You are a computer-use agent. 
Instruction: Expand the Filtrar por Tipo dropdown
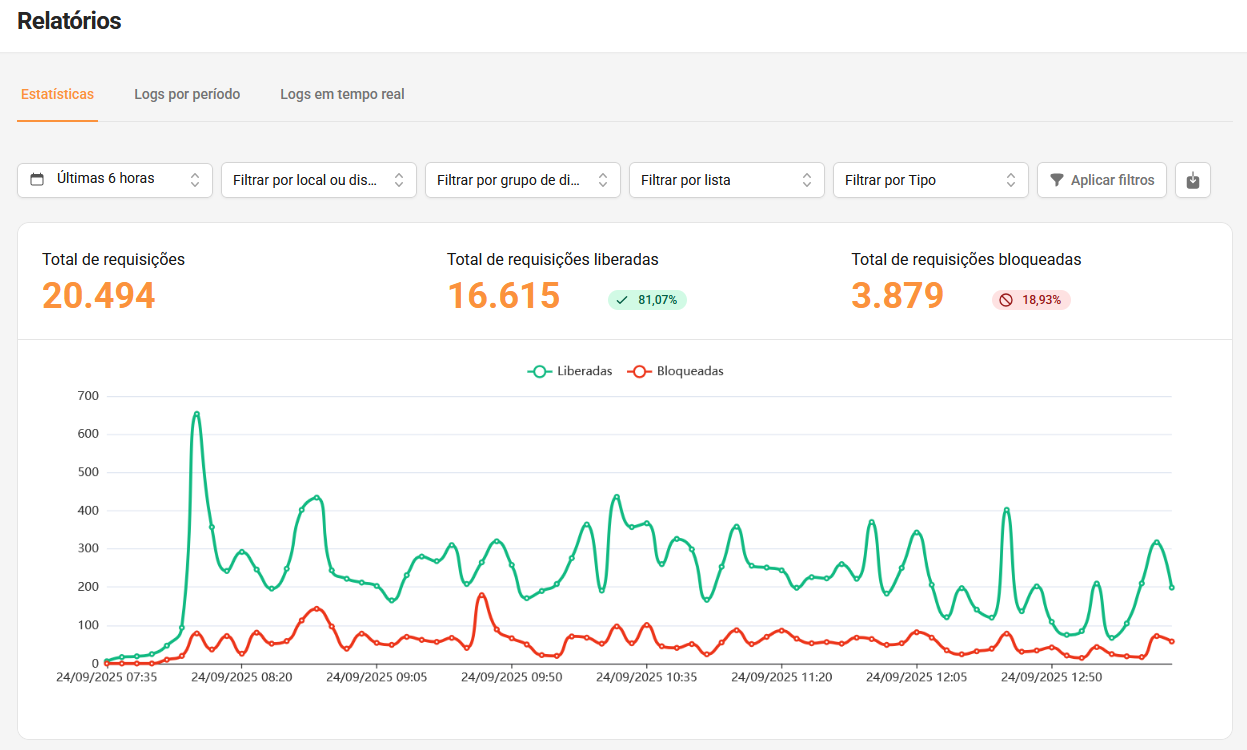(930, 180)
